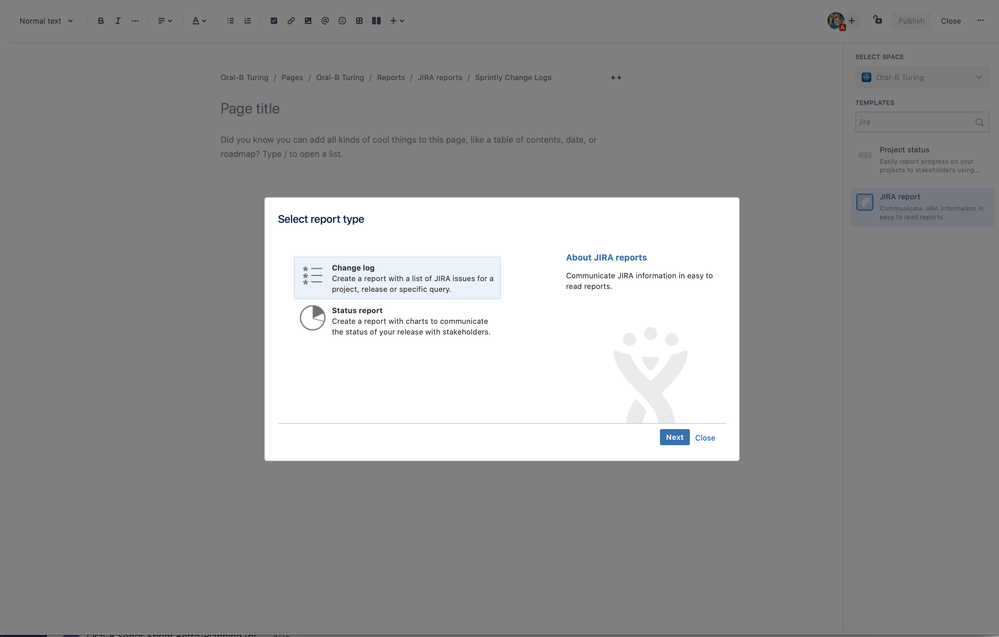This screenshot has height=637, width=999.
Task: Open more formatting options beside Italic
Action: coord(135,21)
